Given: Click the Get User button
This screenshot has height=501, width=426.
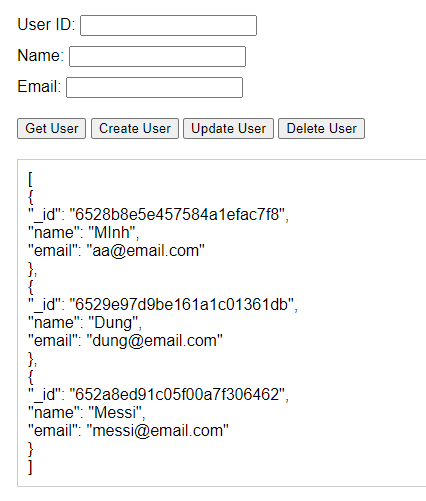Looking at the screenshot, I should coord(52,128).
